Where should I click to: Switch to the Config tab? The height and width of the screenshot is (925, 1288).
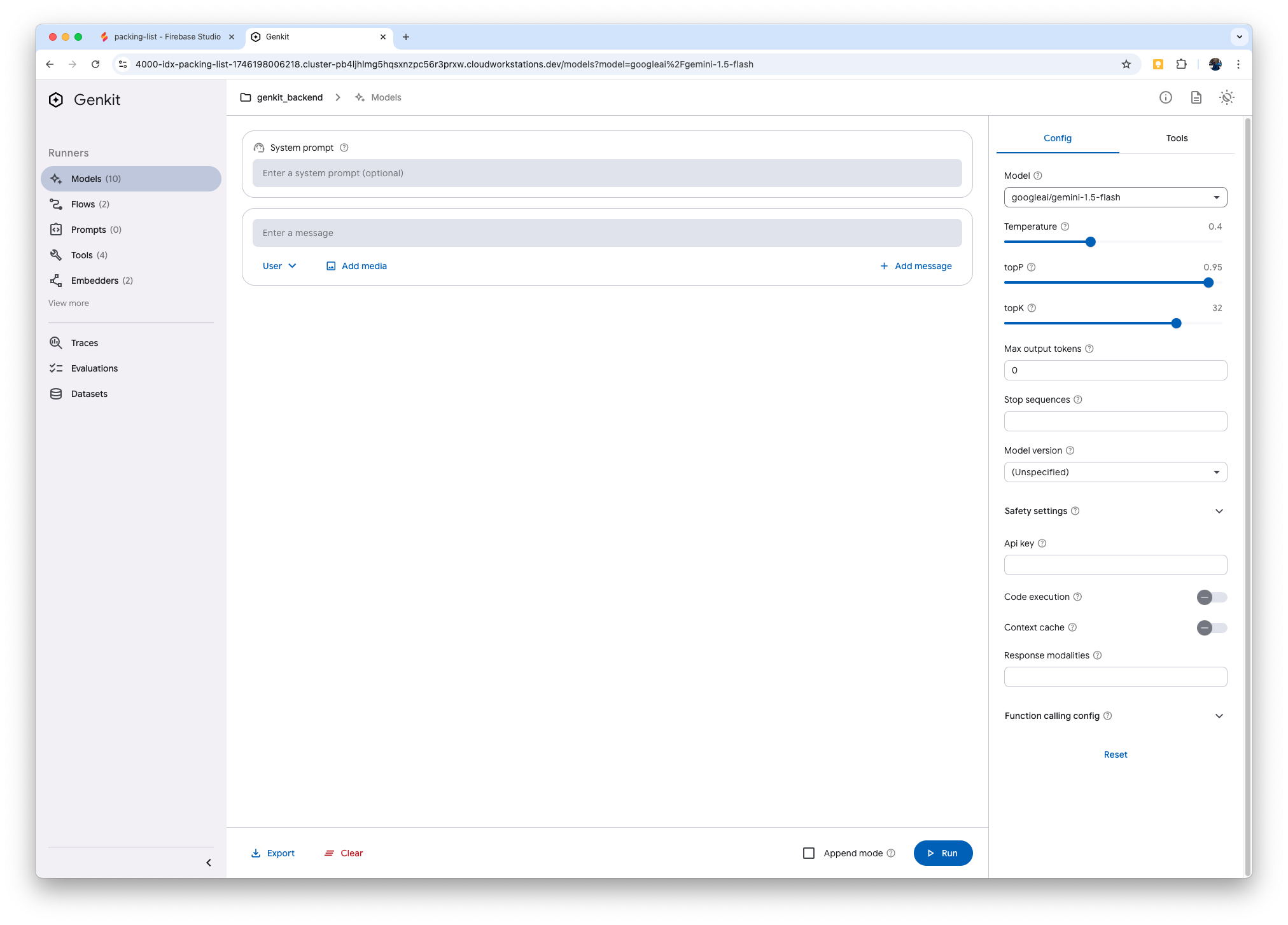coord(1057,138)
